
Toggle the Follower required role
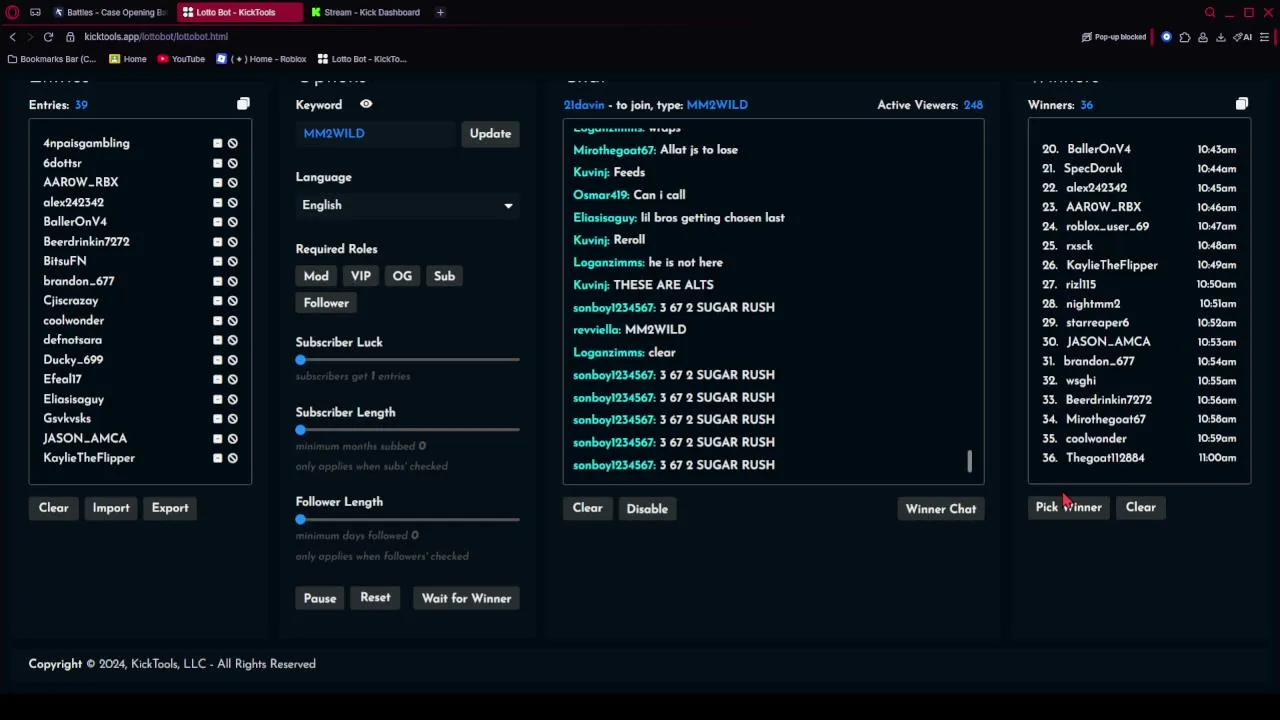coord(326,303)
